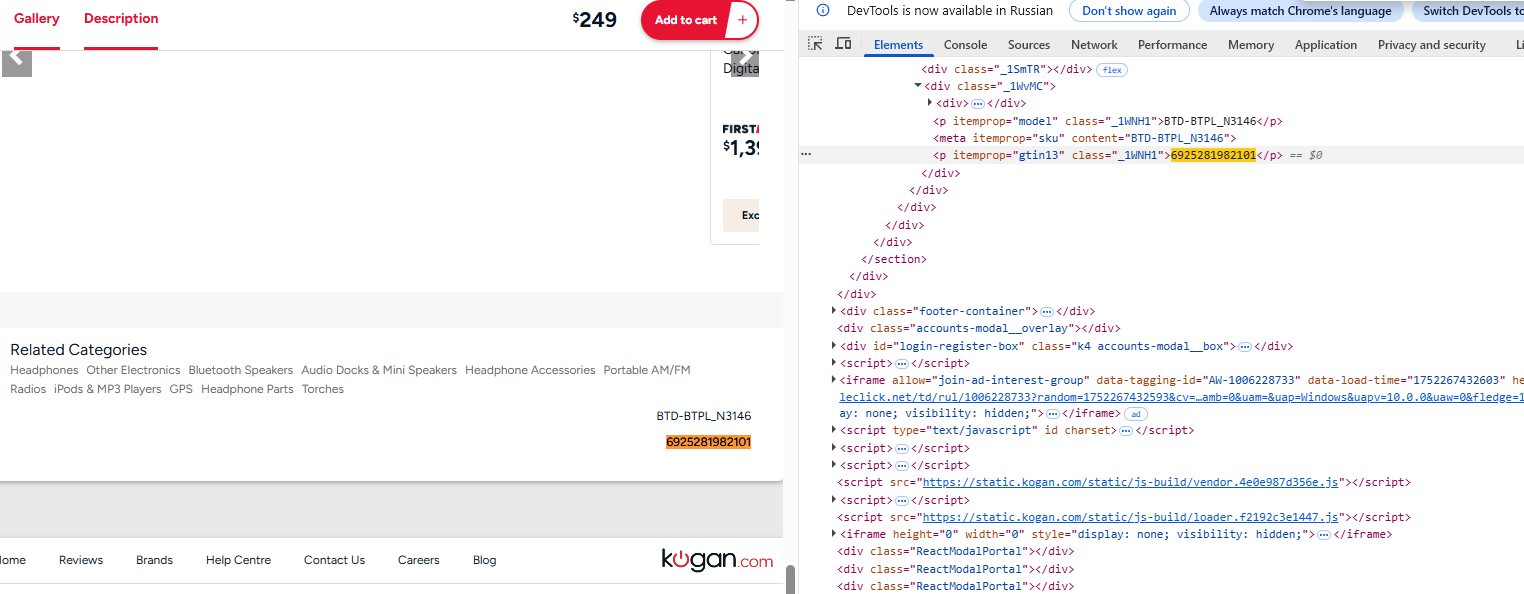The image size is (1524, 594).
Task: Expand the script node below accounts-modal box
Action: pyautogui.click(x=834, y=363)
